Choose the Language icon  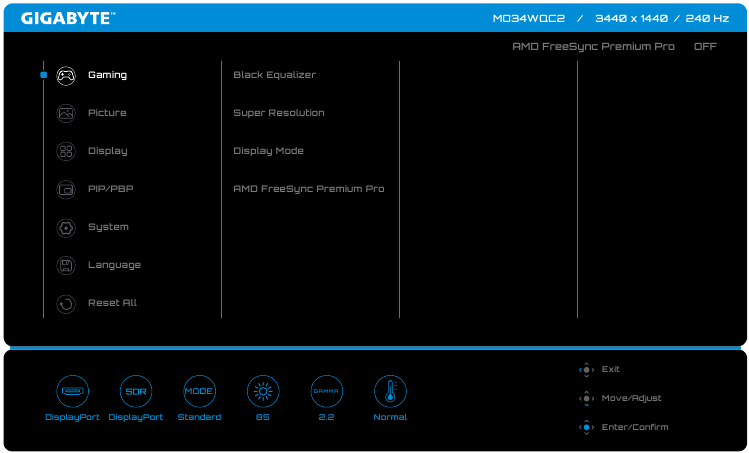[66, 265]
